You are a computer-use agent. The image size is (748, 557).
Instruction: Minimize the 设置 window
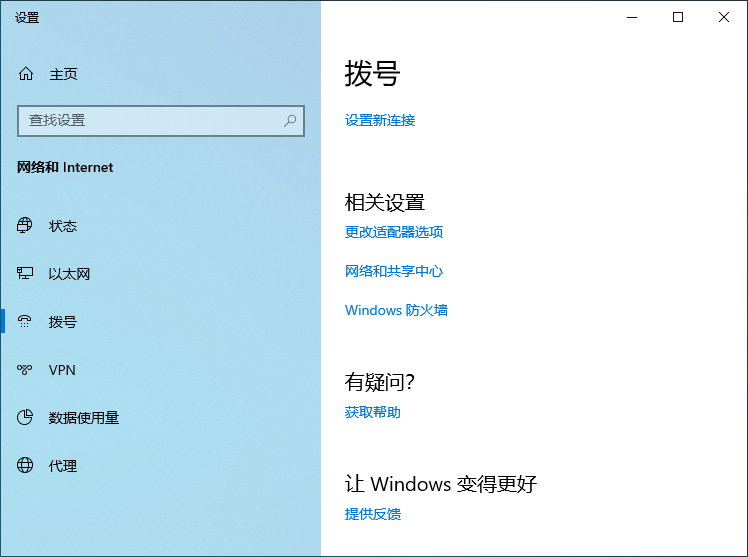click(632, 17)
